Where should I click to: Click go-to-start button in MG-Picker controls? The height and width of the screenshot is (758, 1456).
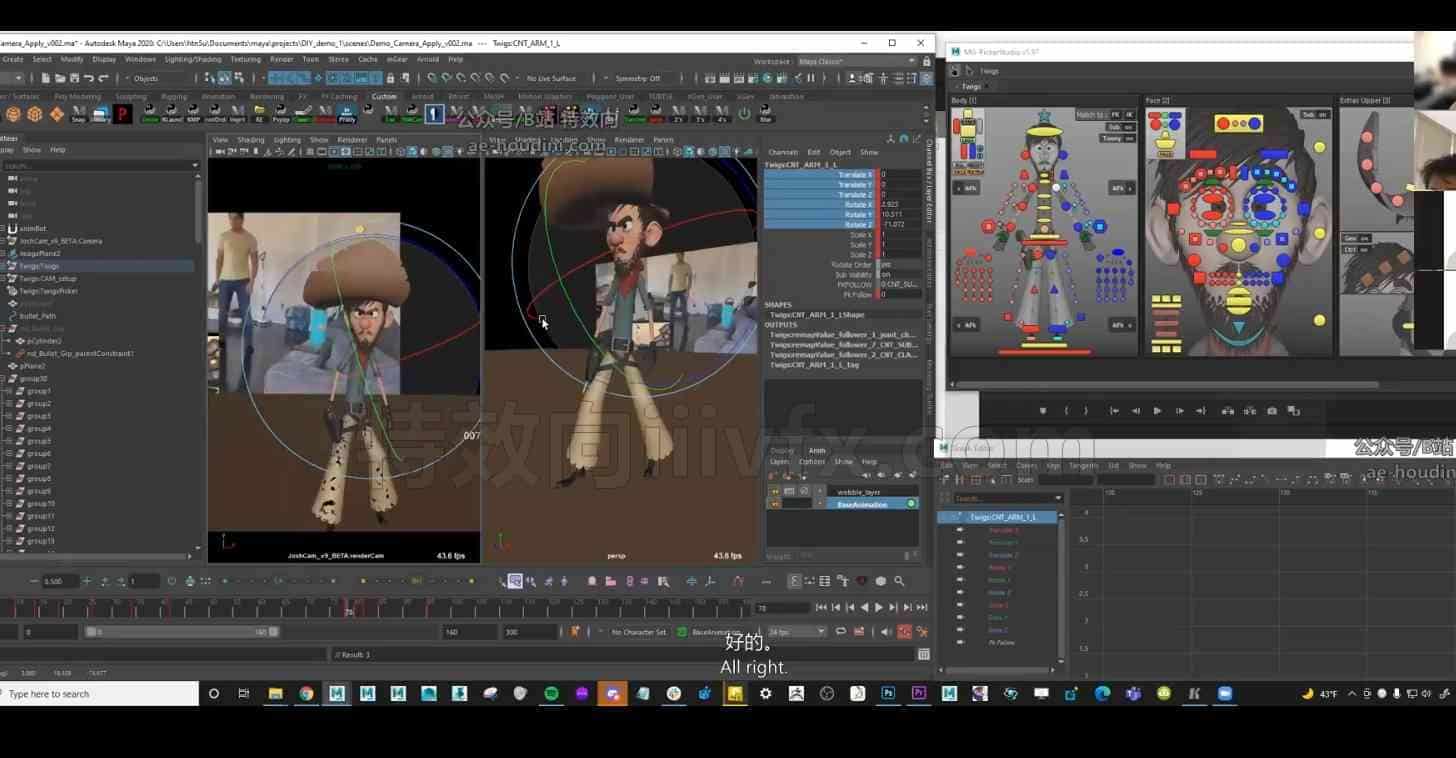[1114, 411]
